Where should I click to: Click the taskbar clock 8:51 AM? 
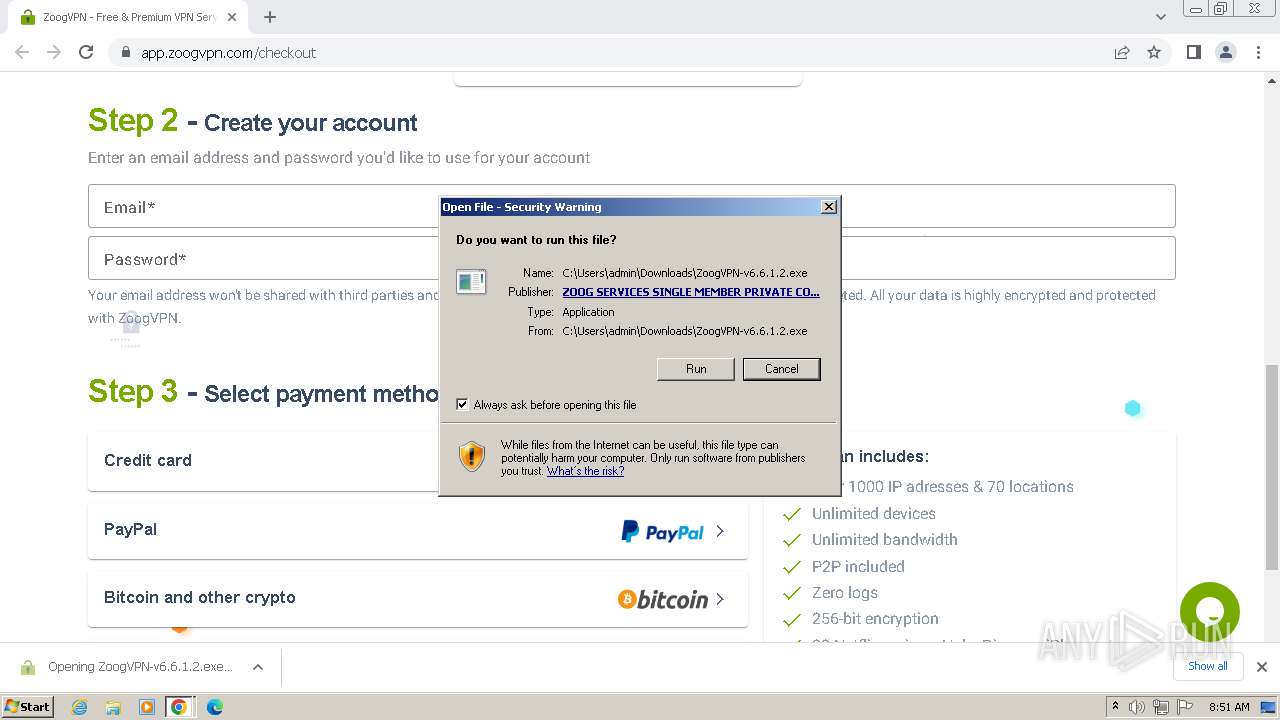click(1229, 707)
